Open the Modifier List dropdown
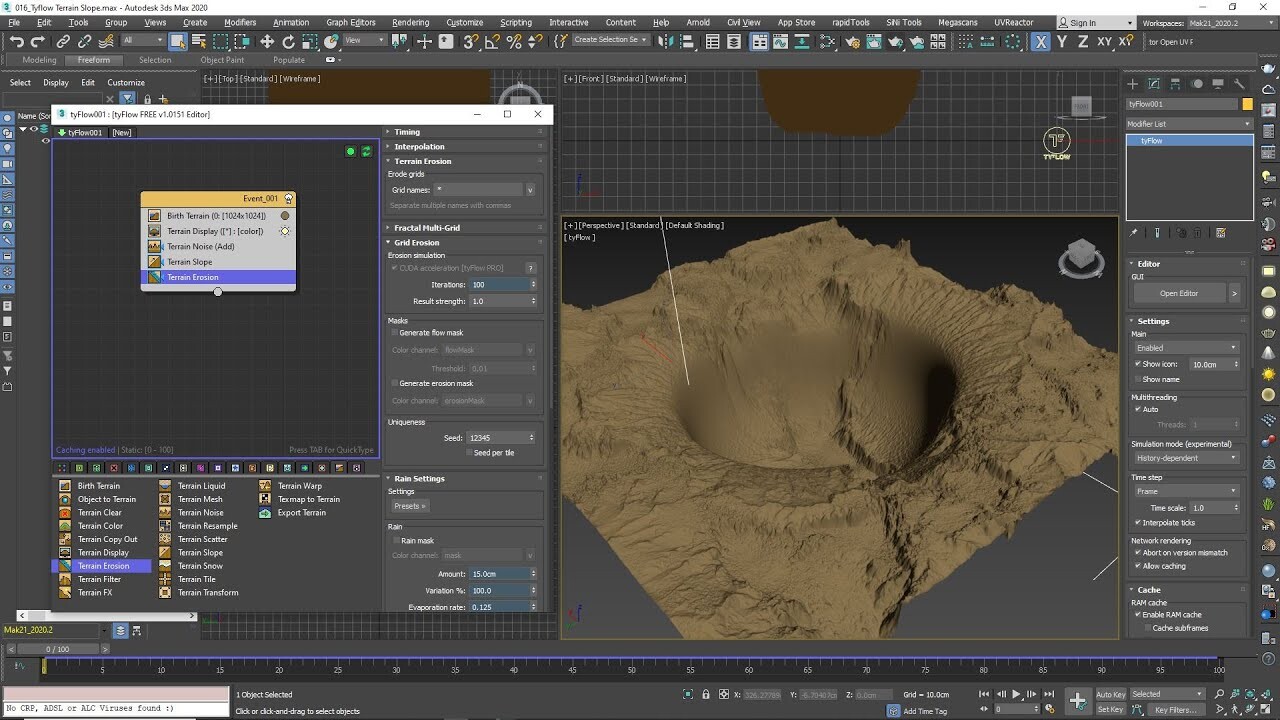The image size is (1280, 720). [x=1188, y=122]
